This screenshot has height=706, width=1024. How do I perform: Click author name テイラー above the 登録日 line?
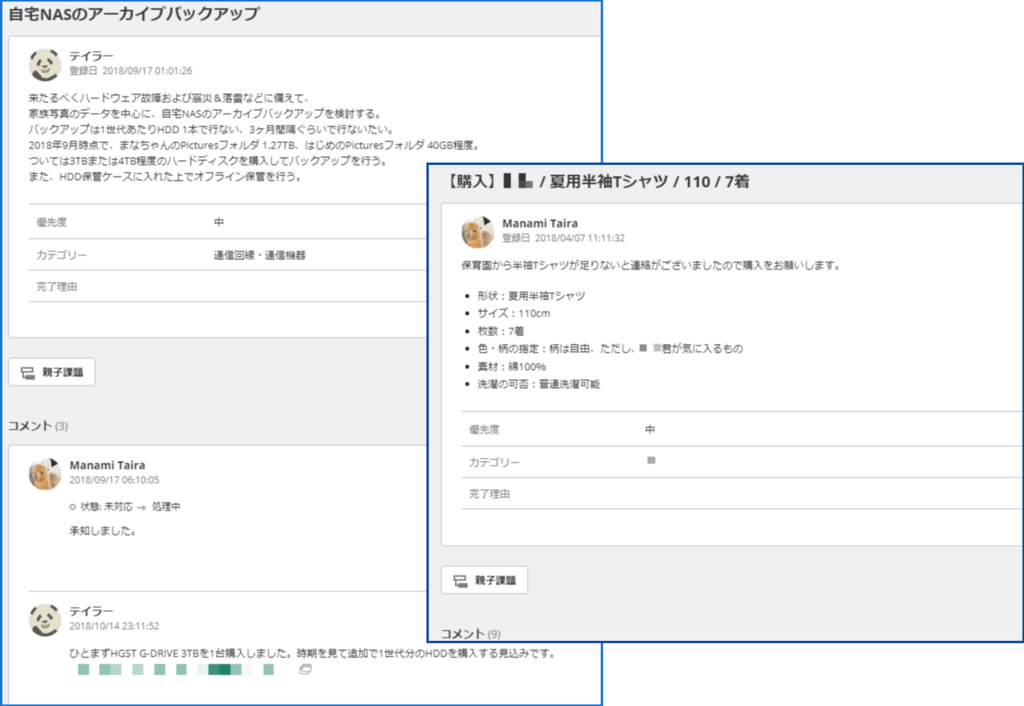pos(91,56)
